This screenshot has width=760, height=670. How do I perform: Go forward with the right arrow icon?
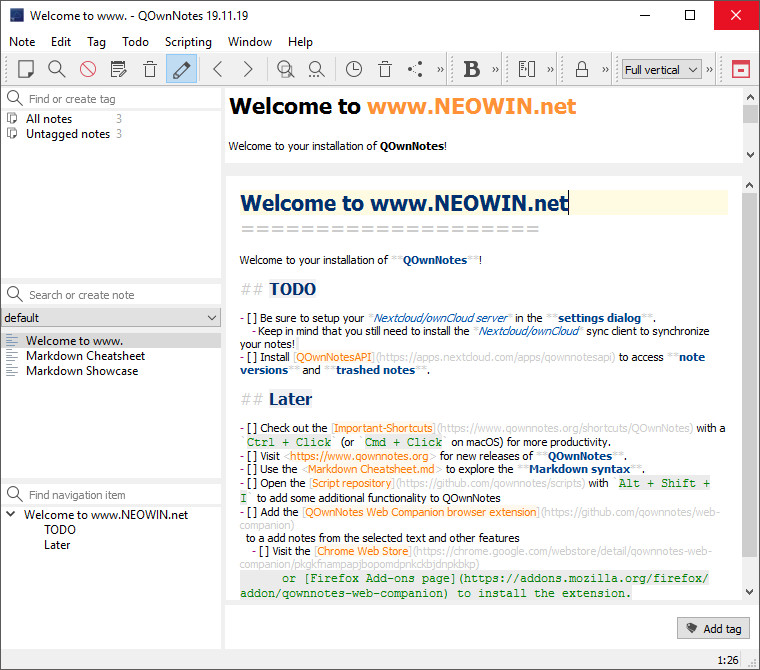tap(248, 69)
